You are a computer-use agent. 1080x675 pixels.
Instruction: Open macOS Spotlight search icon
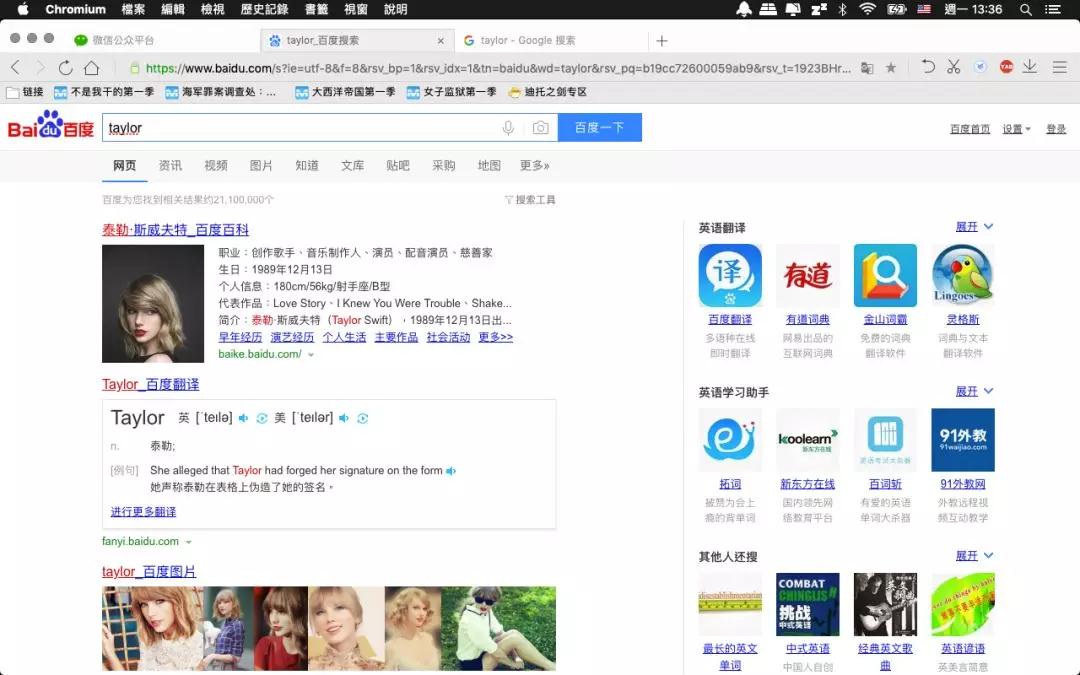(x=1026, y=10)
